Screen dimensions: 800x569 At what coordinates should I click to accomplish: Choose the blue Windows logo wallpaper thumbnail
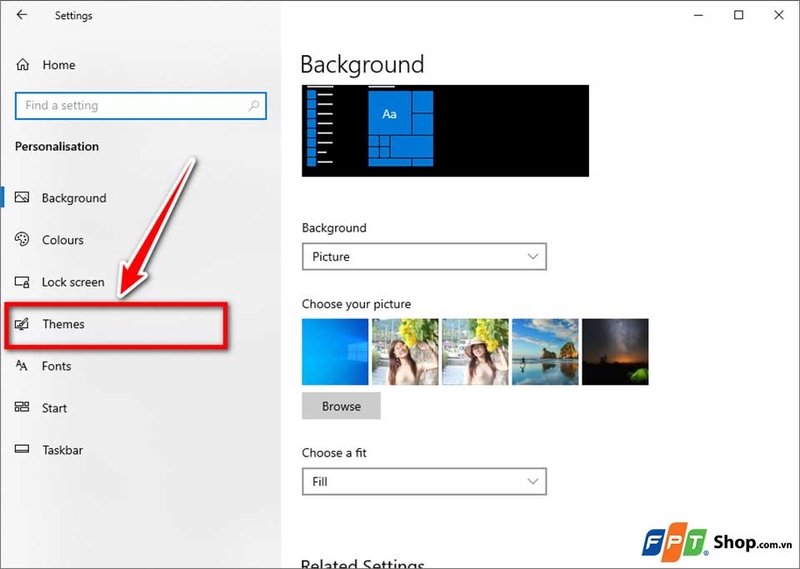(x=335, y=352)
